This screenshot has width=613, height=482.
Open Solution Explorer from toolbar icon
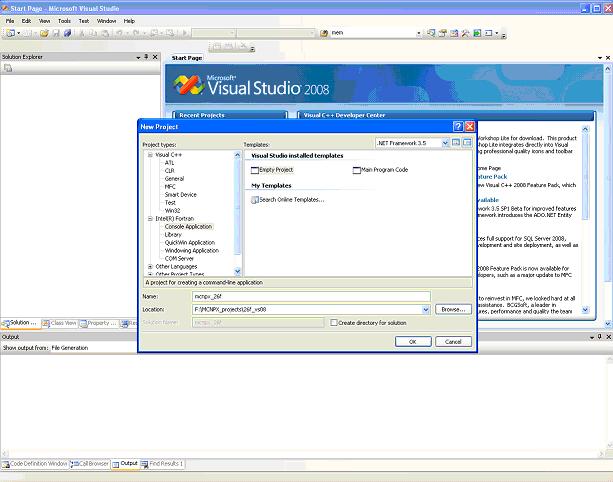[431, 33]
